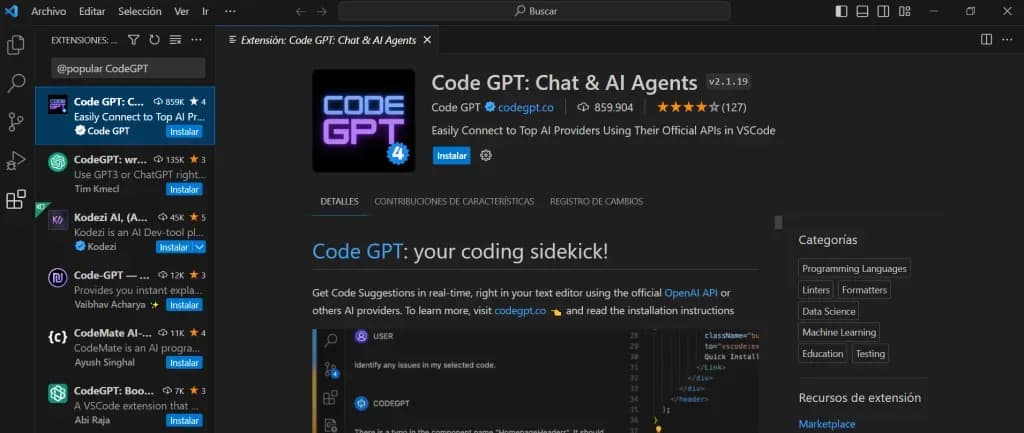Open codegpt.co link in description
The image size is (1024, 433).
click(x=520, y=311)
